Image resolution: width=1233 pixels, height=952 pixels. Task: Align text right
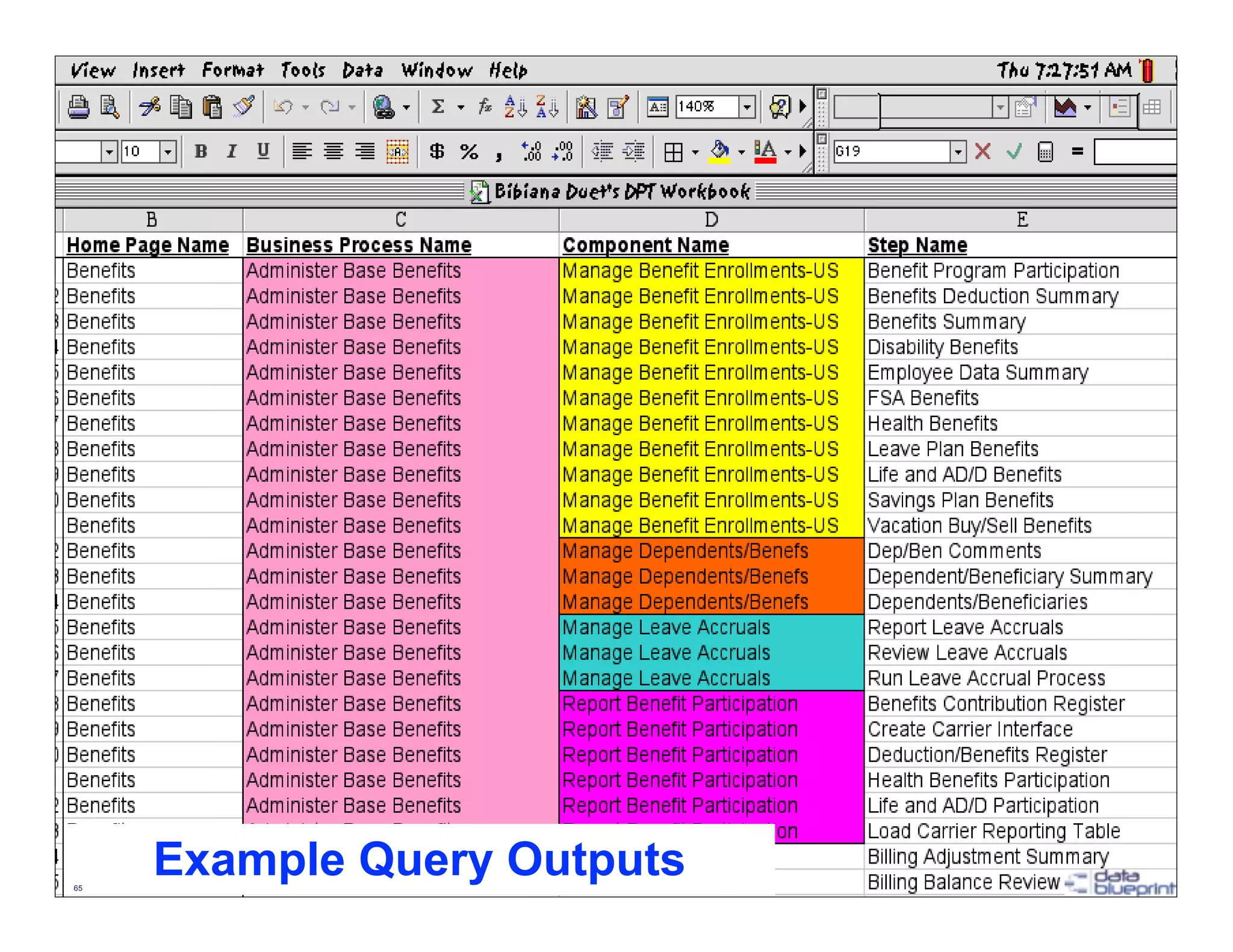tap(365, 151)
